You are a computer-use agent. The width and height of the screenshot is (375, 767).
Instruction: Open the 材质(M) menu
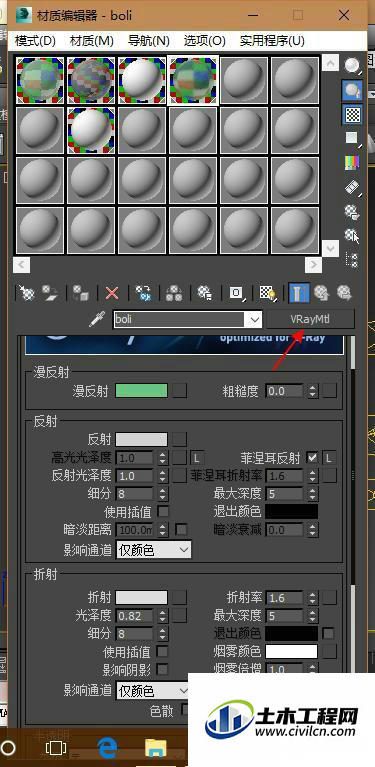click(92, 41)
